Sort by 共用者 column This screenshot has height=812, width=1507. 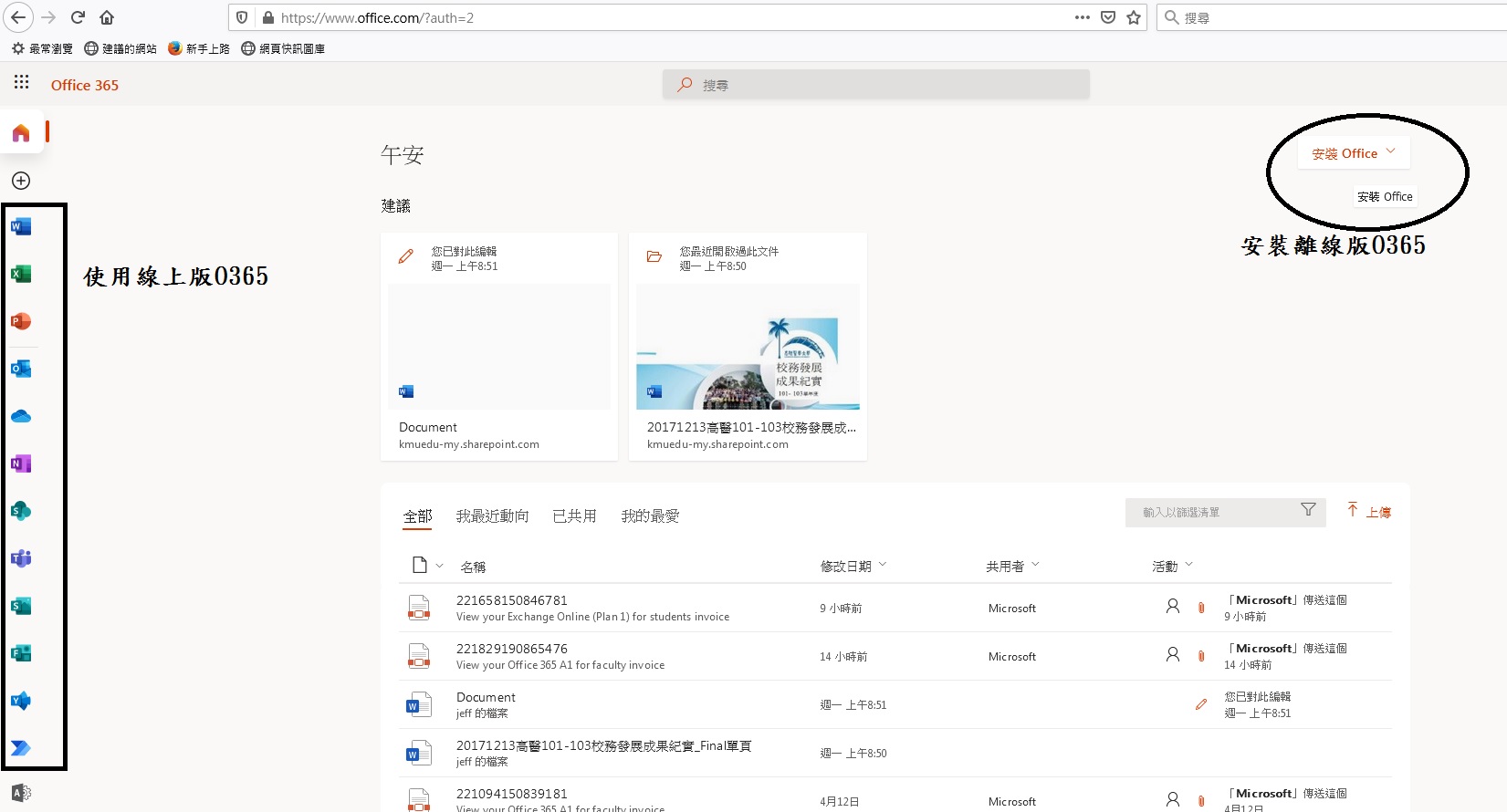point(1012,567)
